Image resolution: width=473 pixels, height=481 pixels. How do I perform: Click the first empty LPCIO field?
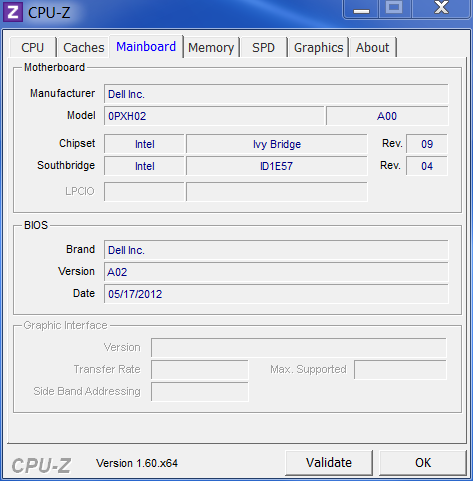tap(144, 192)
